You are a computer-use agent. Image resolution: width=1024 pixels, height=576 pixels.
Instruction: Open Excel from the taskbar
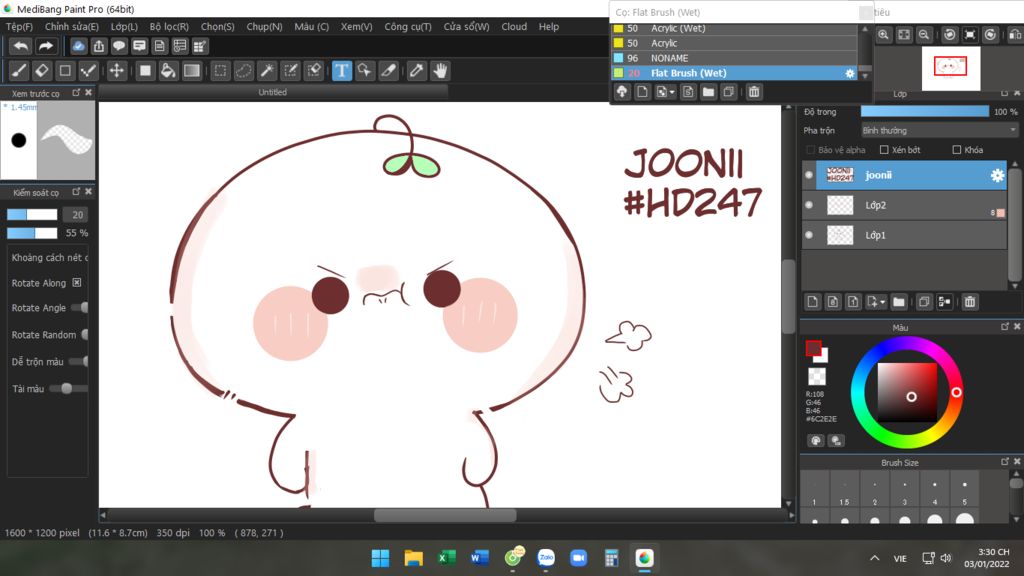point(447,558)
